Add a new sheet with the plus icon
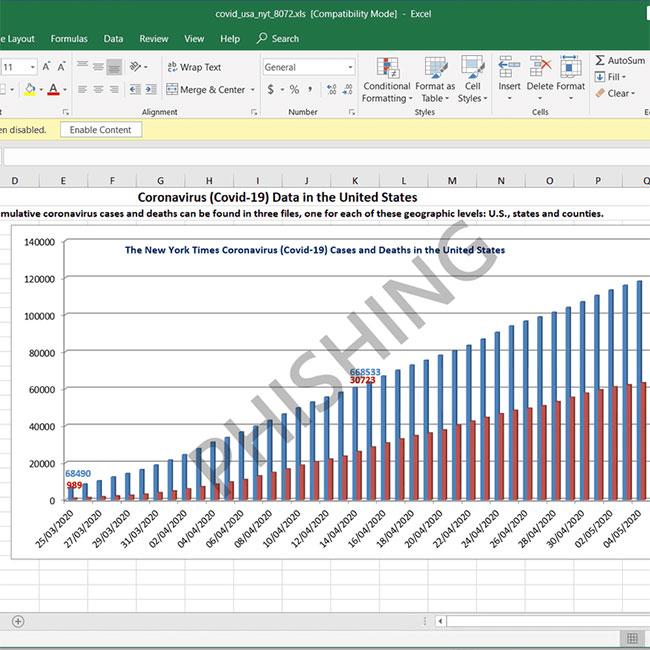The image size is (650, 650). [x=18, y=621]
